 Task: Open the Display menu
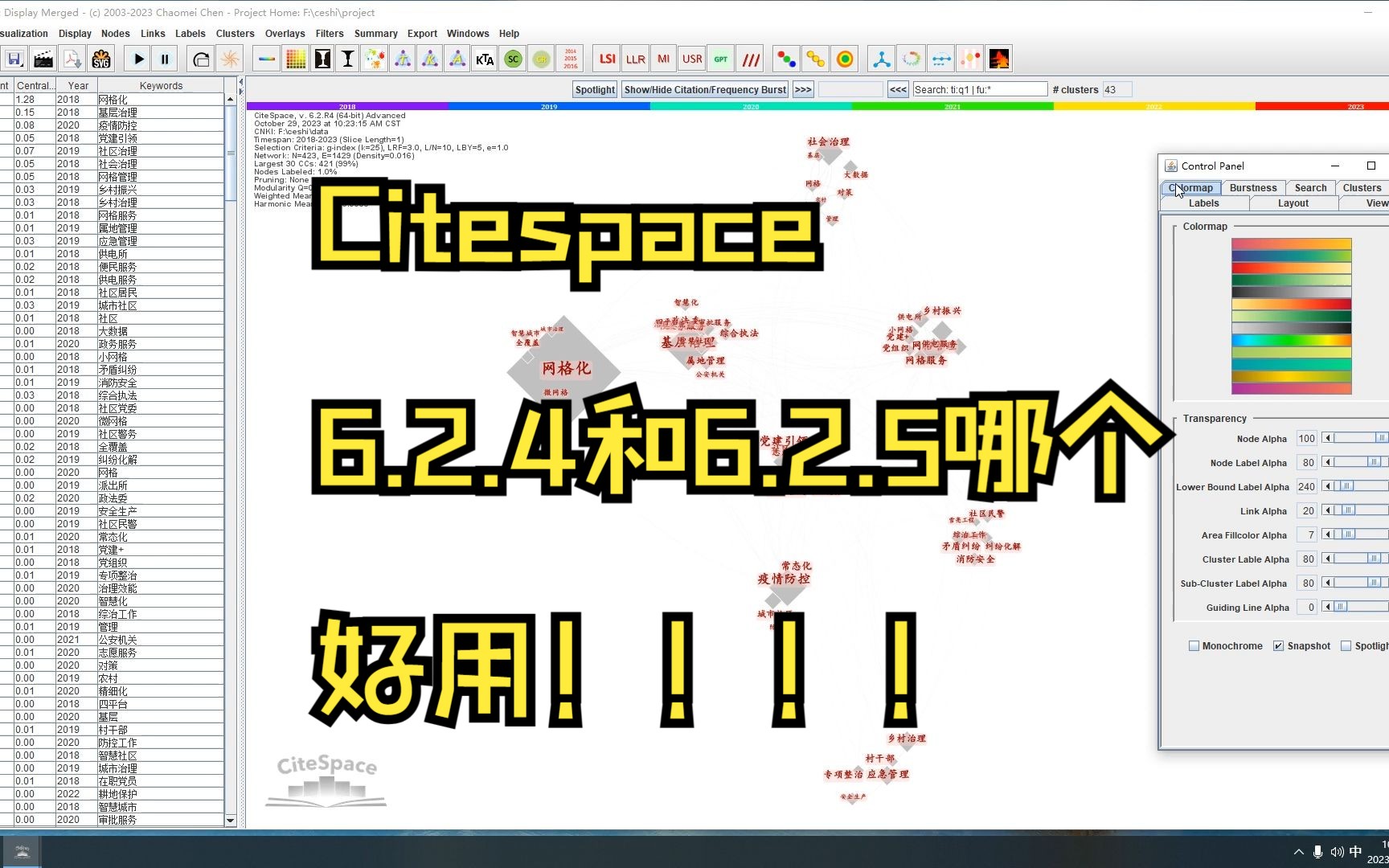click(75, 34)
